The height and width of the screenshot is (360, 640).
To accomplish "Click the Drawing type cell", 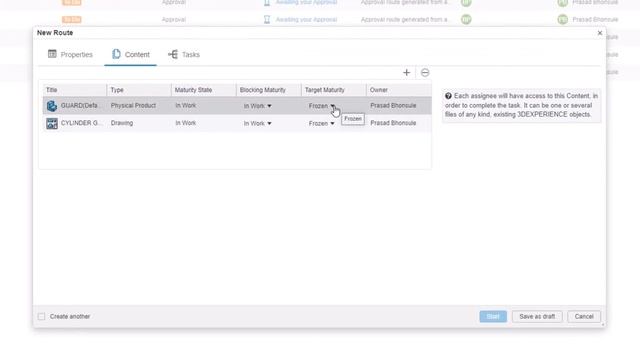I will [x=122, y=123].
